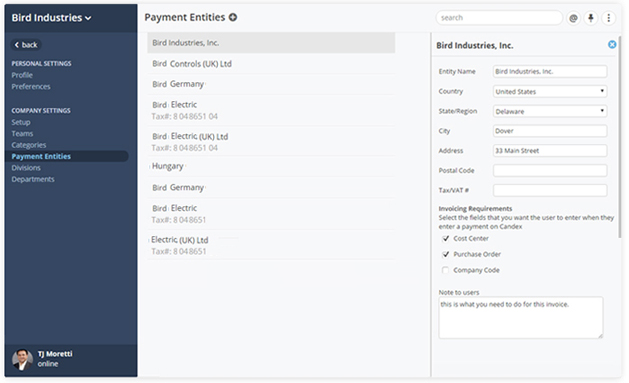Open the three-dot more options menu
This screenshot has width=629, height=383.
coord(609,18)
